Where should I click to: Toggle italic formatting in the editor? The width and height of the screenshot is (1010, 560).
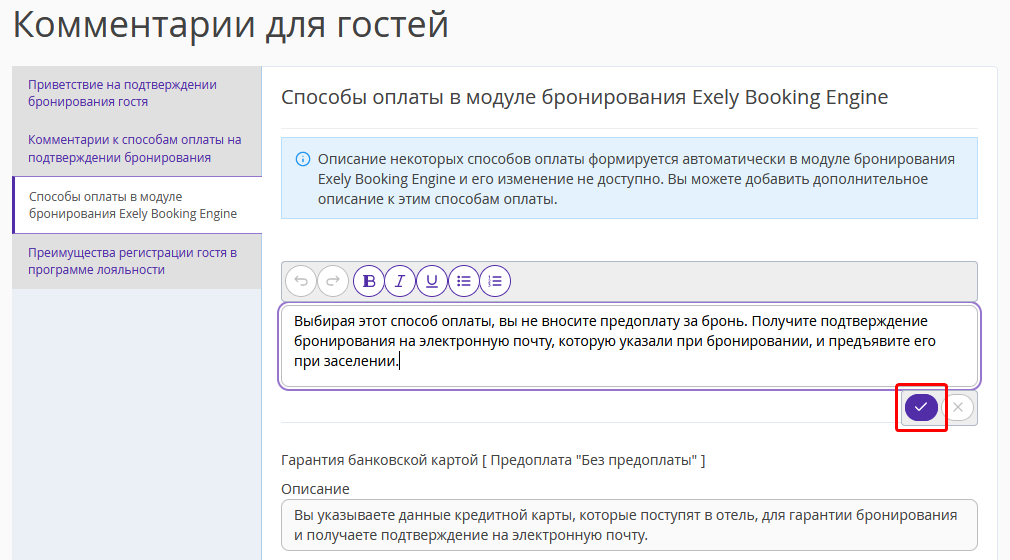pos(400,281)
